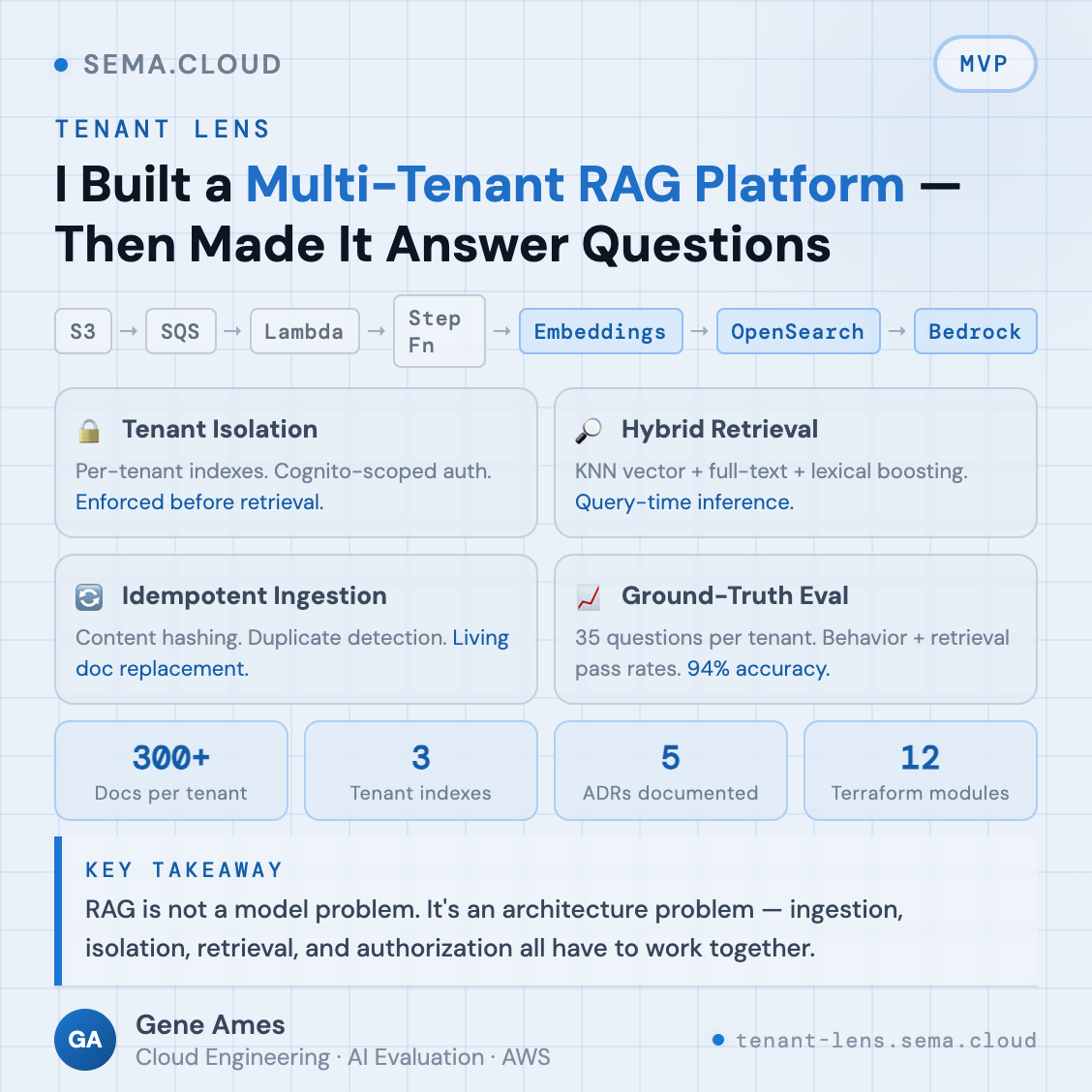Viewport: 1092px width, 1092px height.
Task: Click the lock icon beside Tenant Isolation
Action: (x=88, y=431)
